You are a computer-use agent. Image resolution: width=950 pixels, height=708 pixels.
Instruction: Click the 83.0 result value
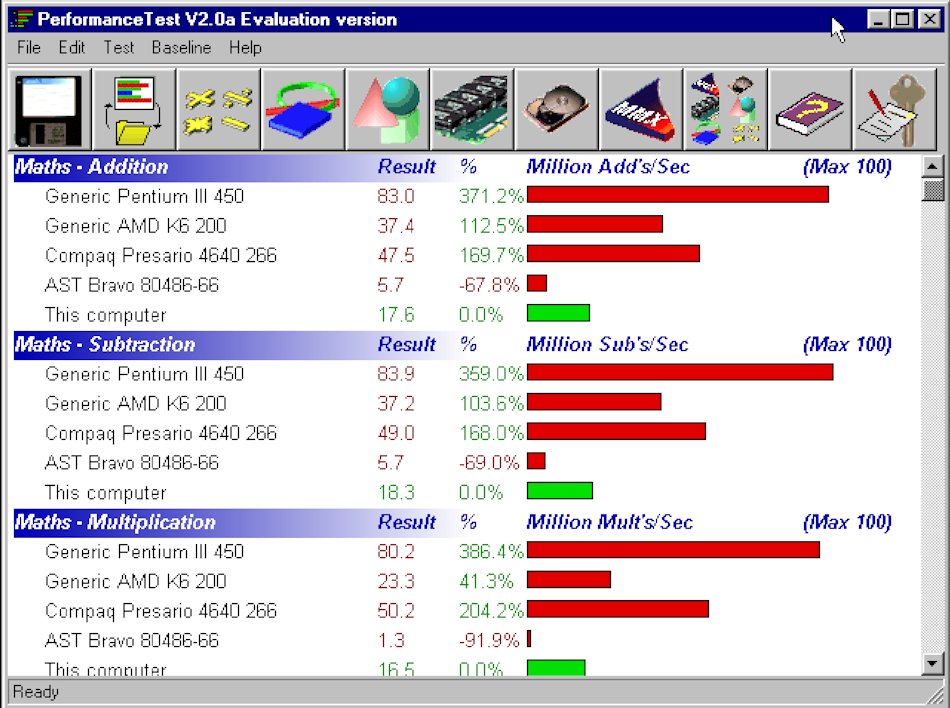tap(396, 196)
